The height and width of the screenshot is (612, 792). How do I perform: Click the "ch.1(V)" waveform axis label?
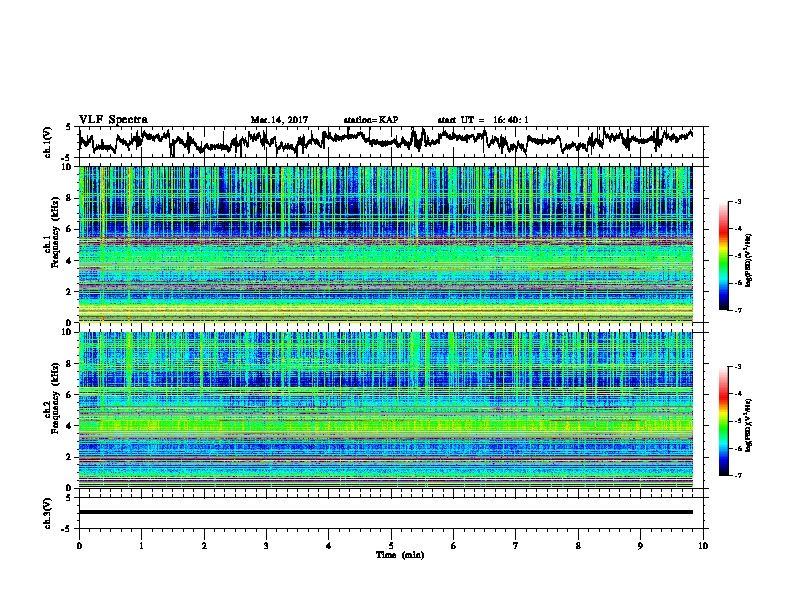coord(47,142)
